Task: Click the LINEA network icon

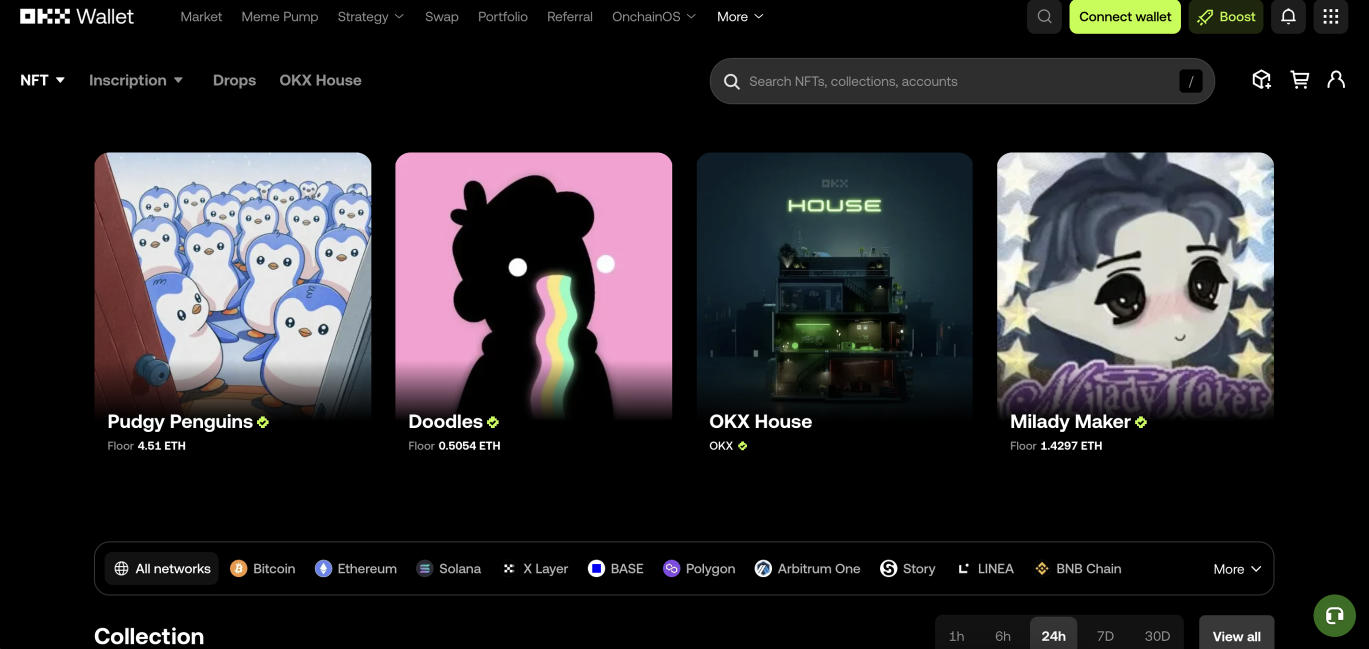Action: [964, 568]
